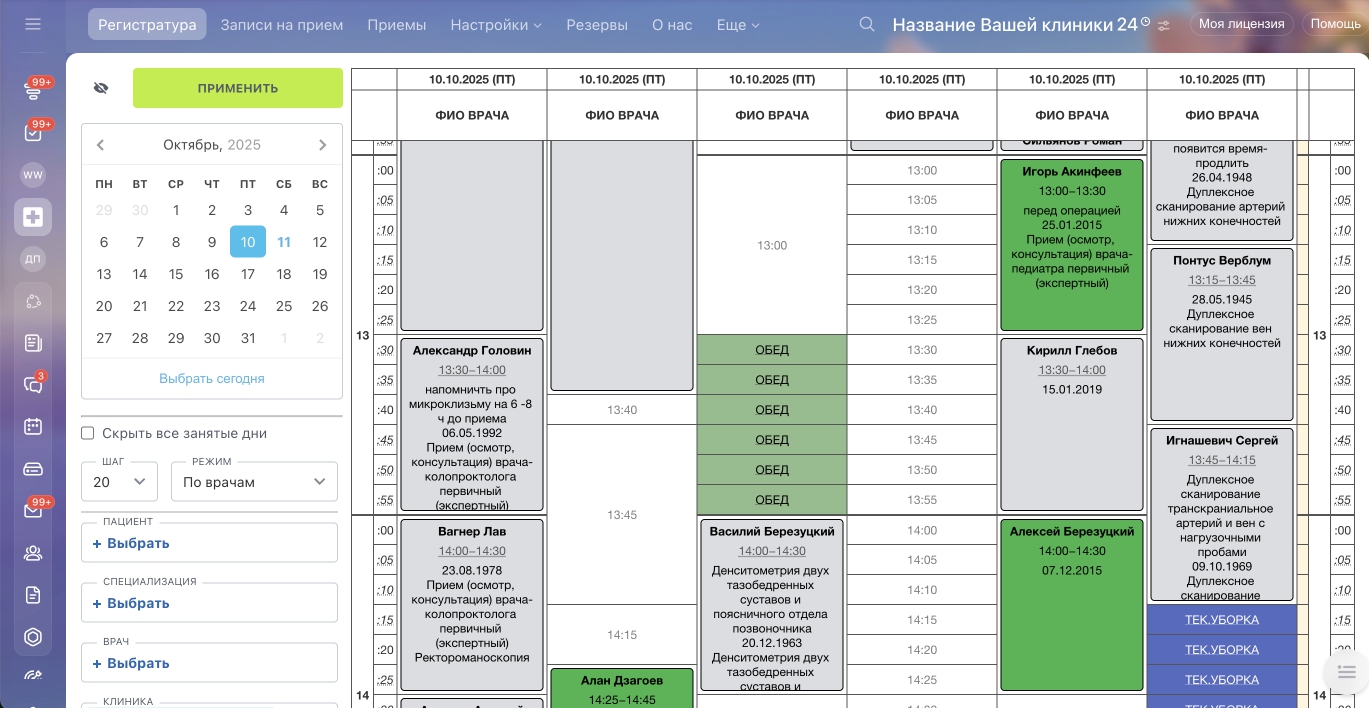Open the people group icon in sidebar

pyautogui.click(x=33, y=553)
